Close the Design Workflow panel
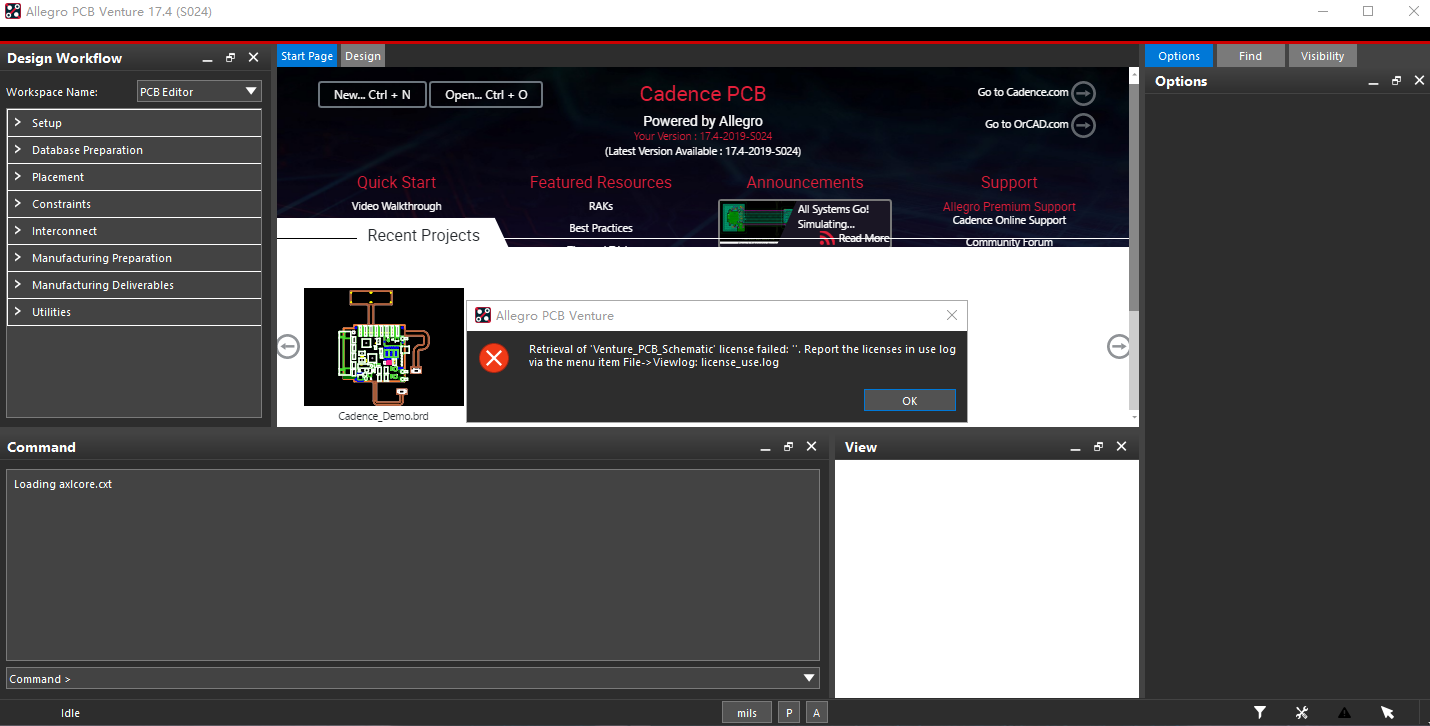 254,58
